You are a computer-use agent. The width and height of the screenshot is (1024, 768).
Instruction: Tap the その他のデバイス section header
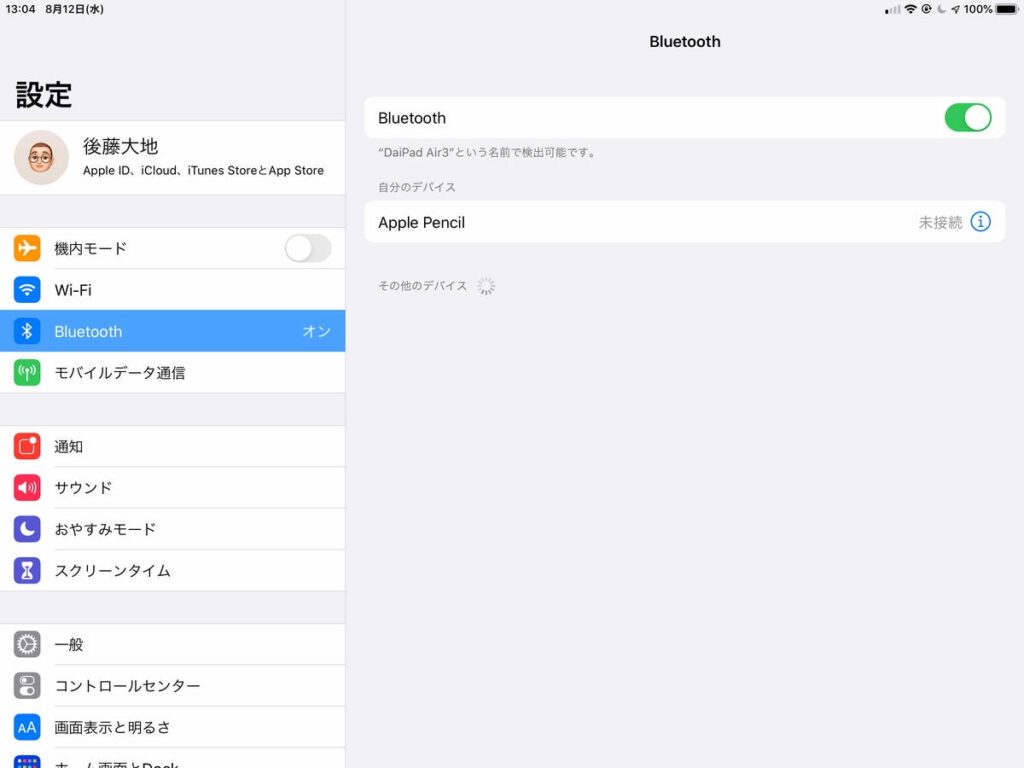coord(423,286)
